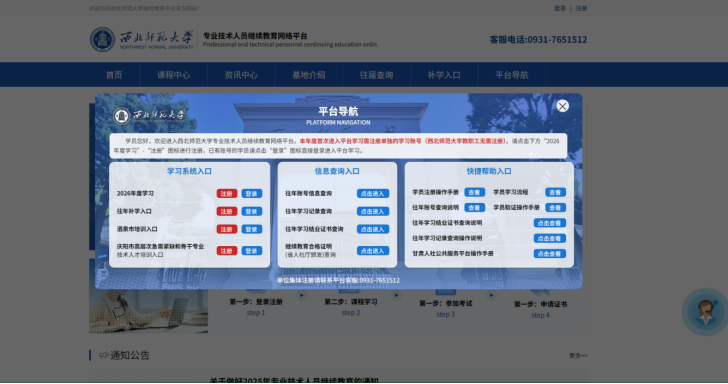Click the Northwest Normal University logo in the header
The height and width of the screenshot is (384, 728).
pos(142,39)
